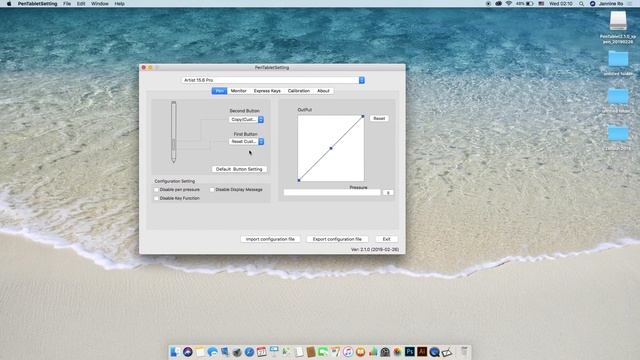Open Illustrator from the dock
This screenshot has width=640, height=360.
[x=422, y=351]
